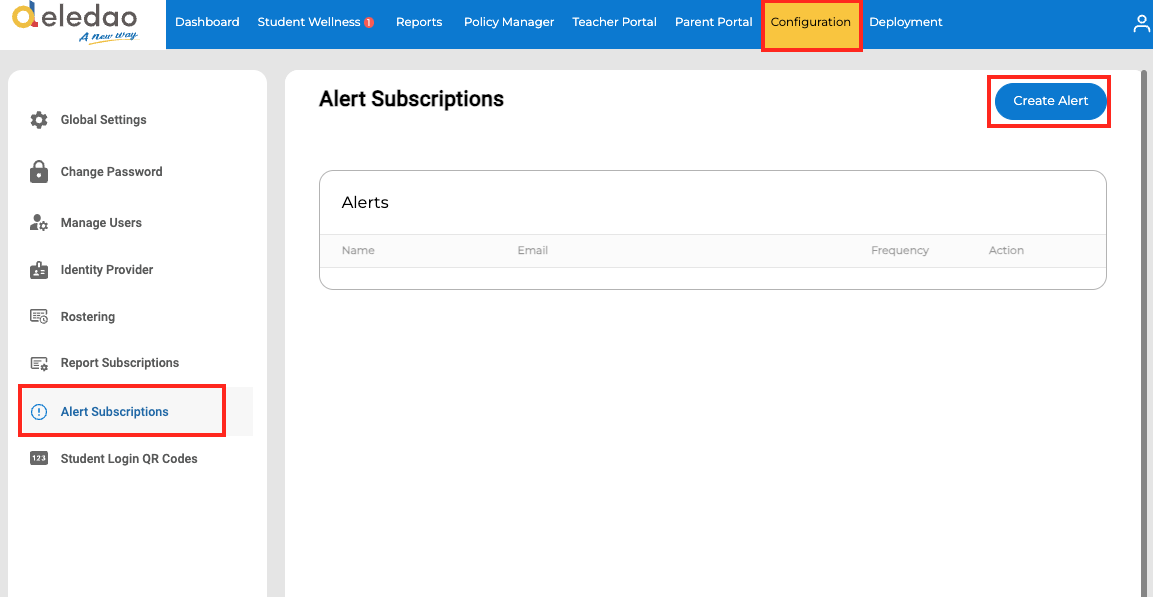Open the Student Wellness tab

pos(309,22)
